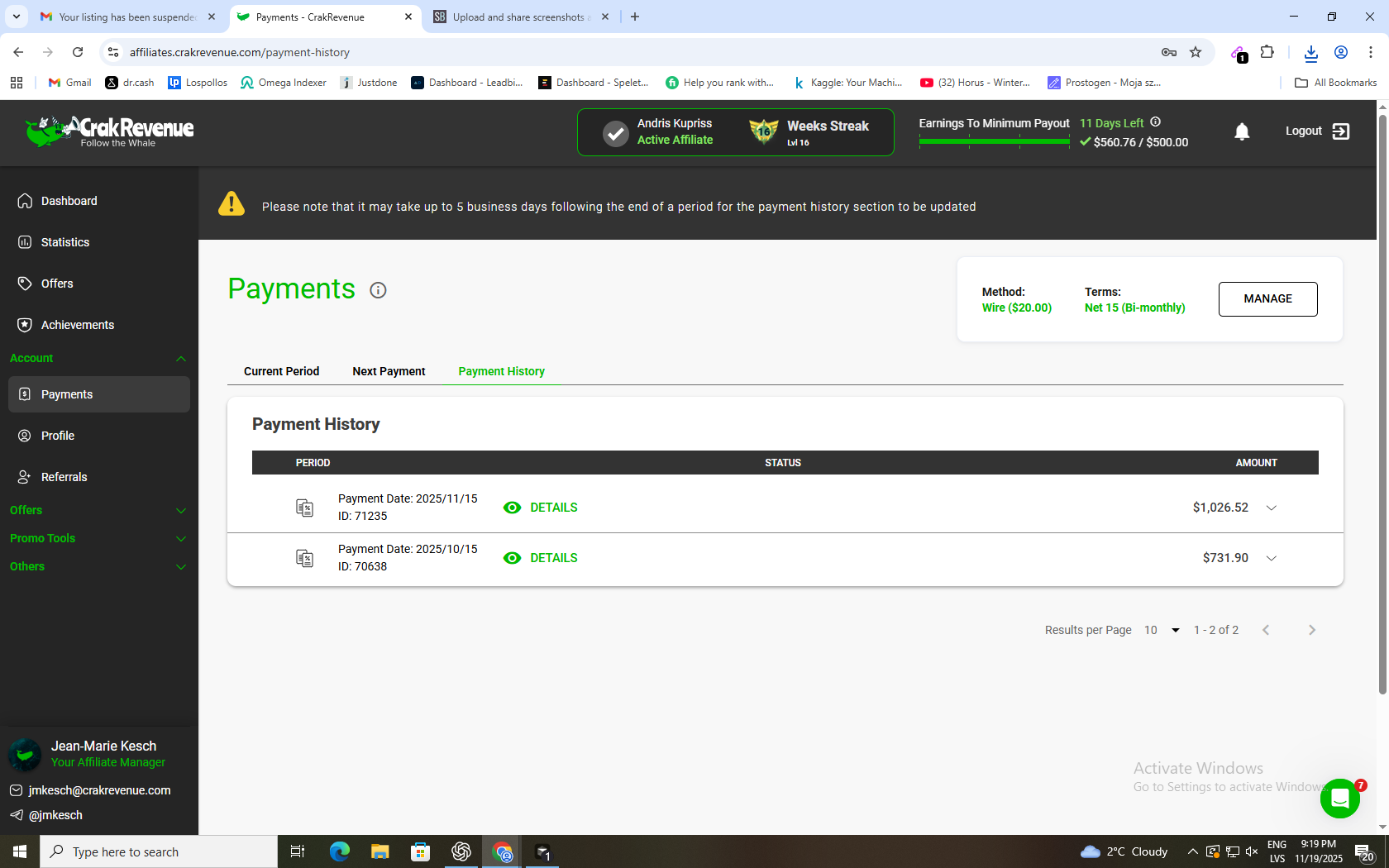The width and height of the screenshot is (1389, 868).
Task: Click the MANAGE button
Action: pyautogui.click(x=1267, y=298)
